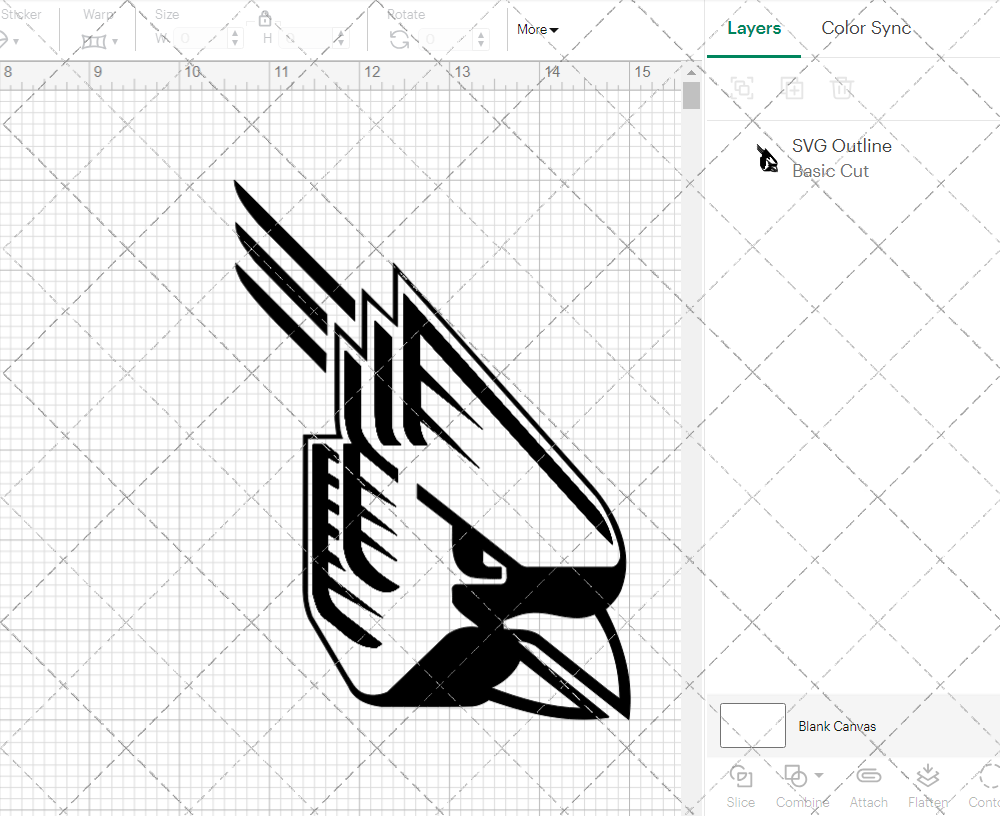Click the Rotate angle input field
The image size is (1000, 816).
[x=444, y=40]
